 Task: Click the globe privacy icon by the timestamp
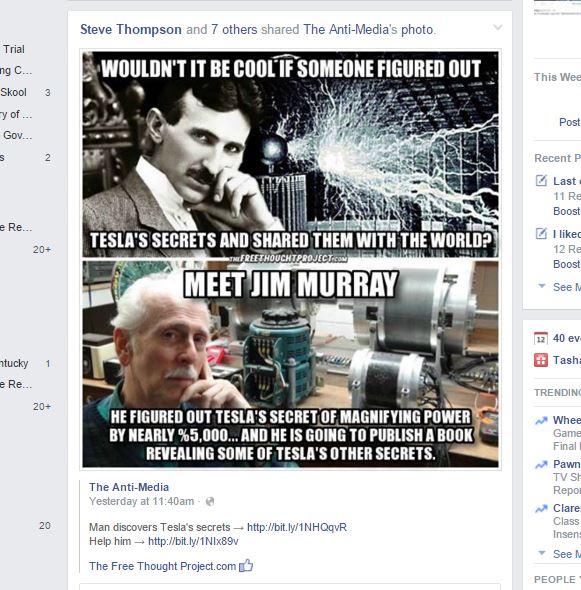[x=210, y=501]
